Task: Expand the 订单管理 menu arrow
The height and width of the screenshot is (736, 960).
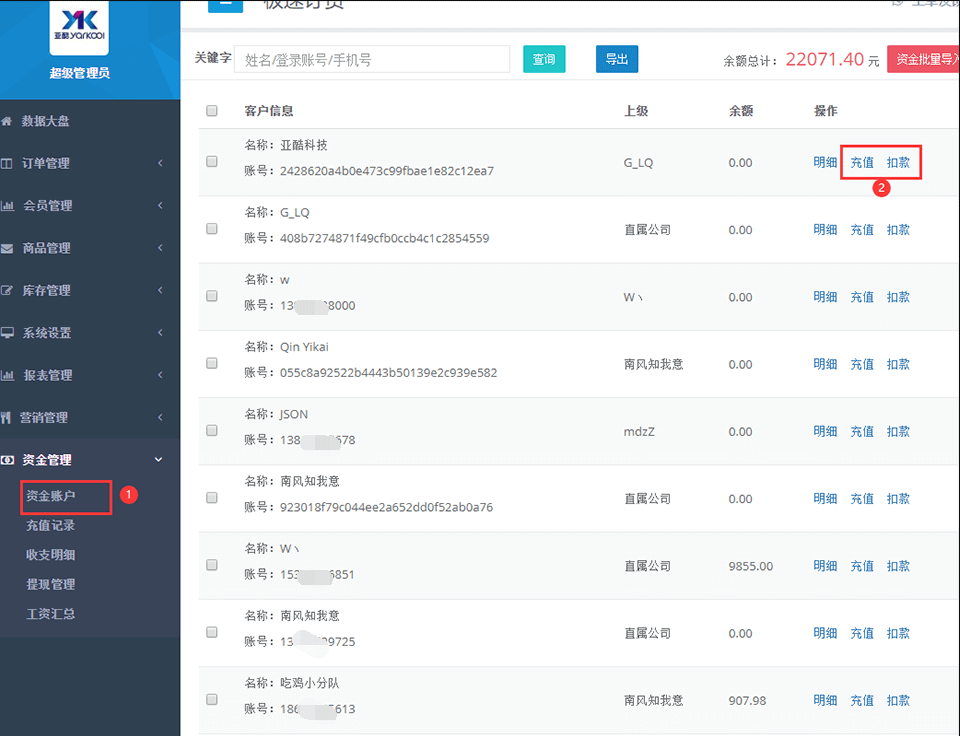Action: (160, 163)
